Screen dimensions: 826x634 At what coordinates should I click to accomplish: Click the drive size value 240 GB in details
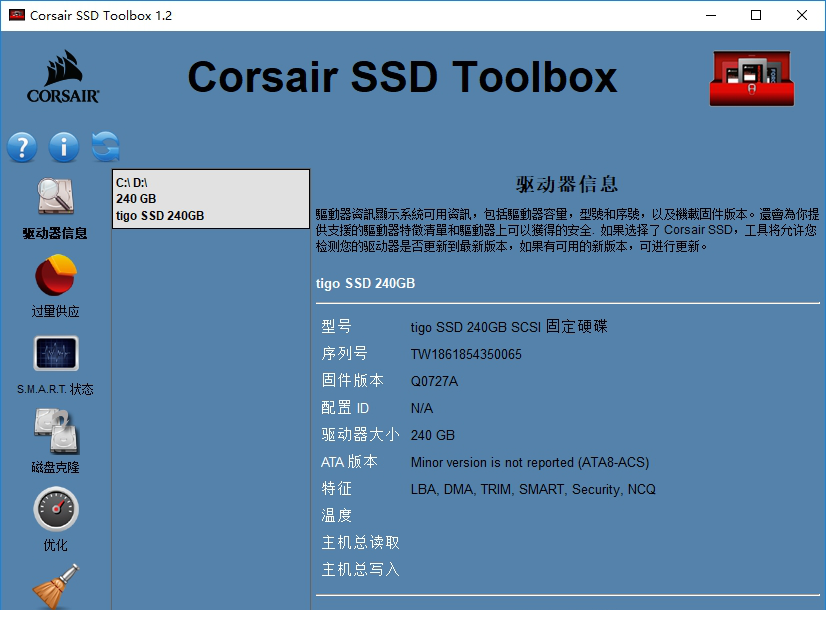point(432,435)
